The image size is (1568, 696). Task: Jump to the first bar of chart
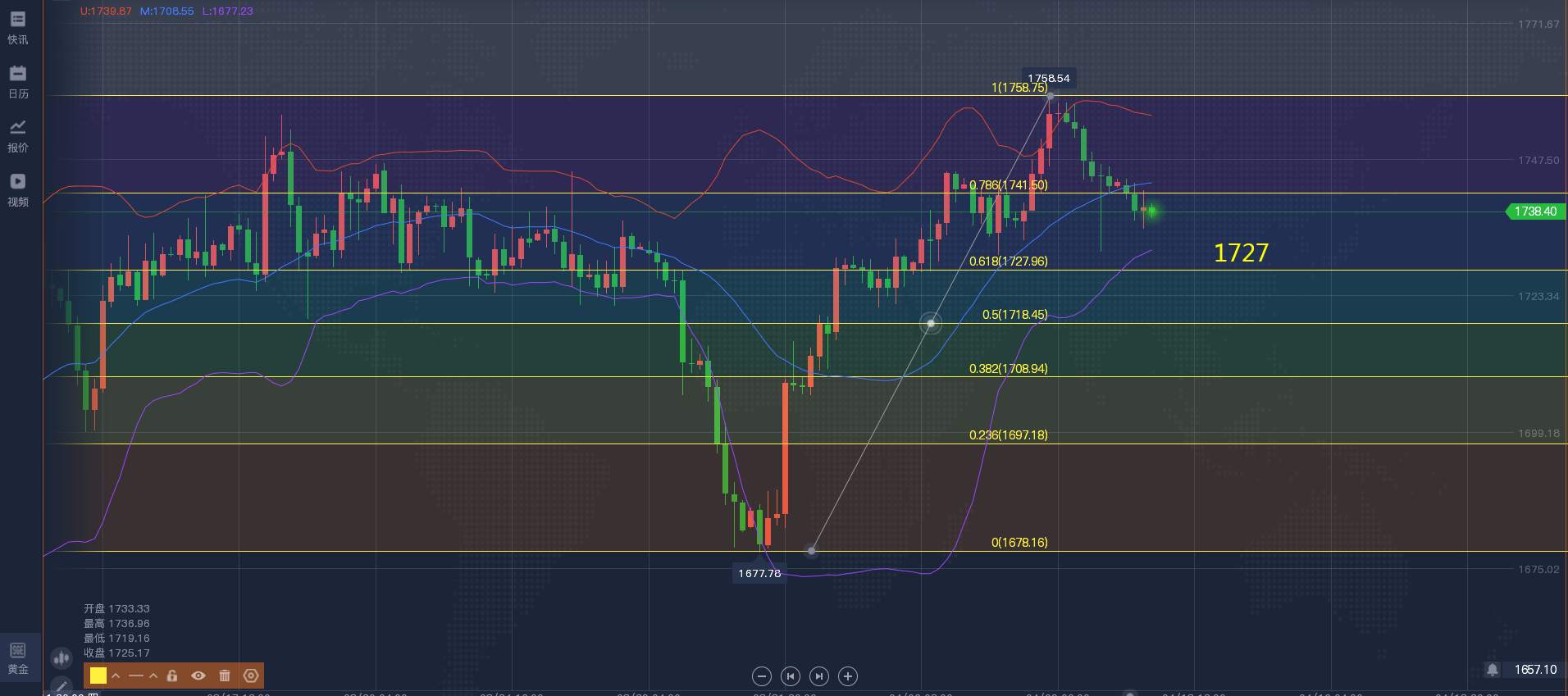(x=791, y=676)
